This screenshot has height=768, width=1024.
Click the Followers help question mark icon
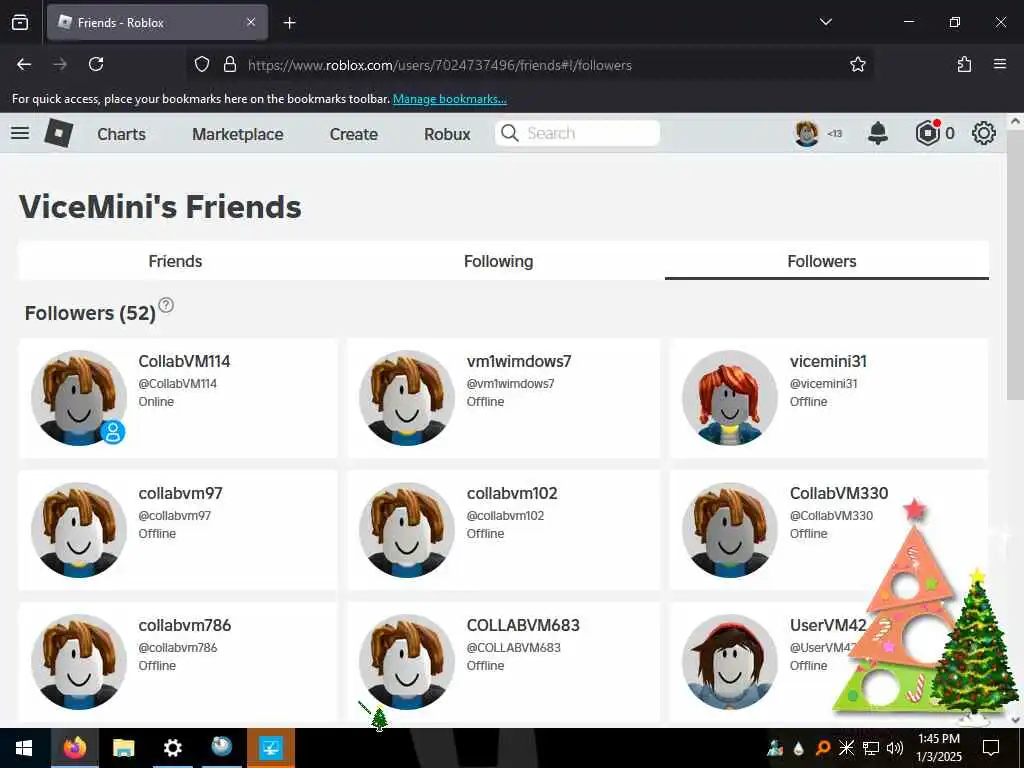click(x=166, y=305)
